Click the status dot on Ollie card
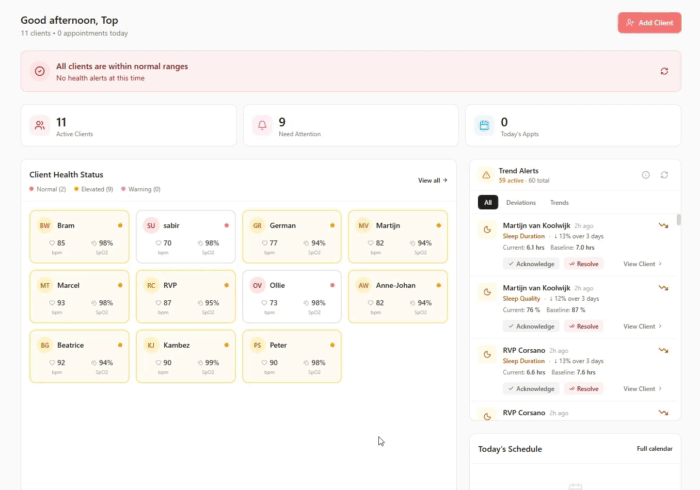The width and height of the screenshot is (700, 490). coord(332,285)
